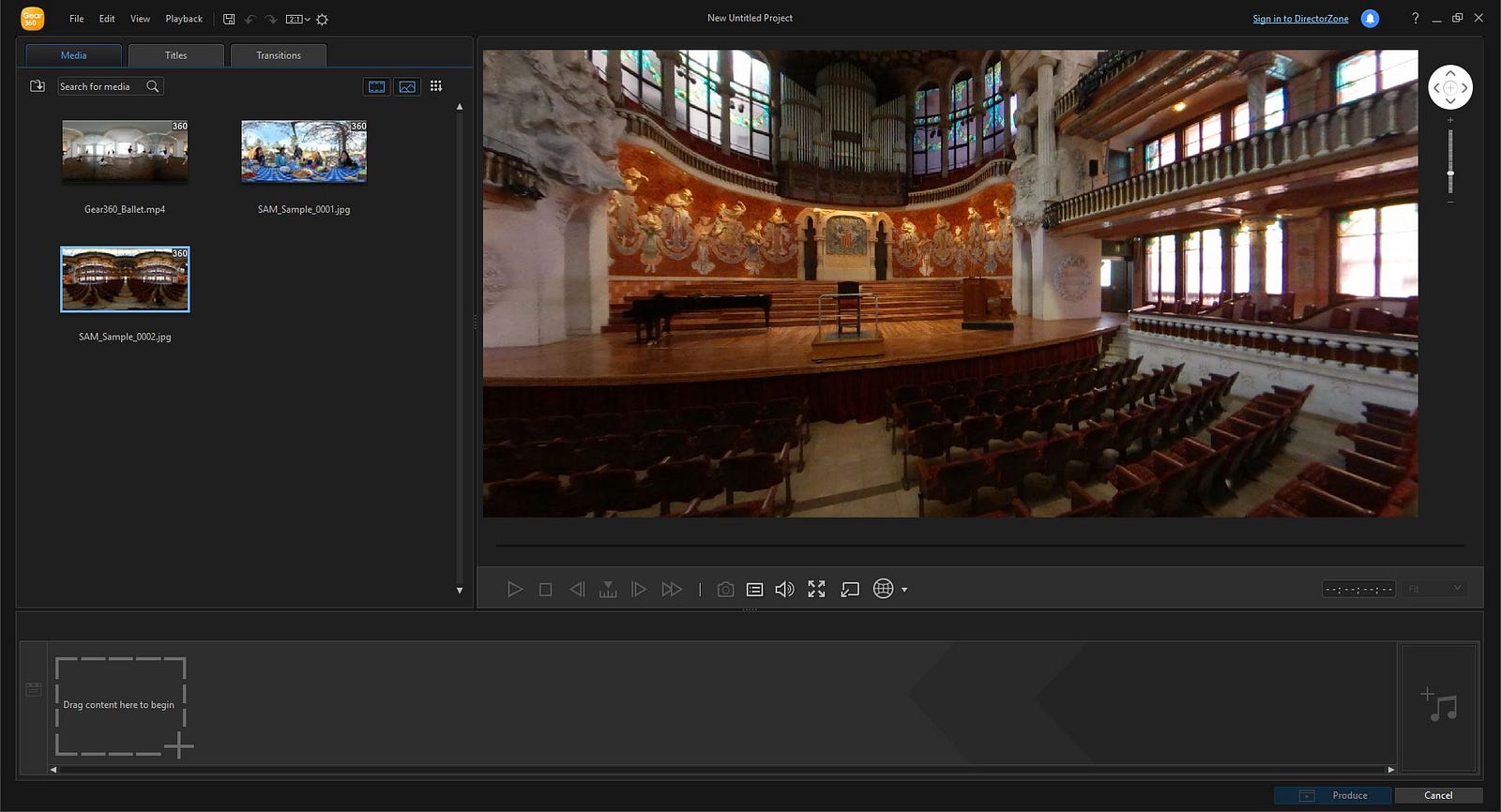Click the Produce button
Image resolution: width=1501 pixels, height=812 pixels.
[x=1333, y=795]
